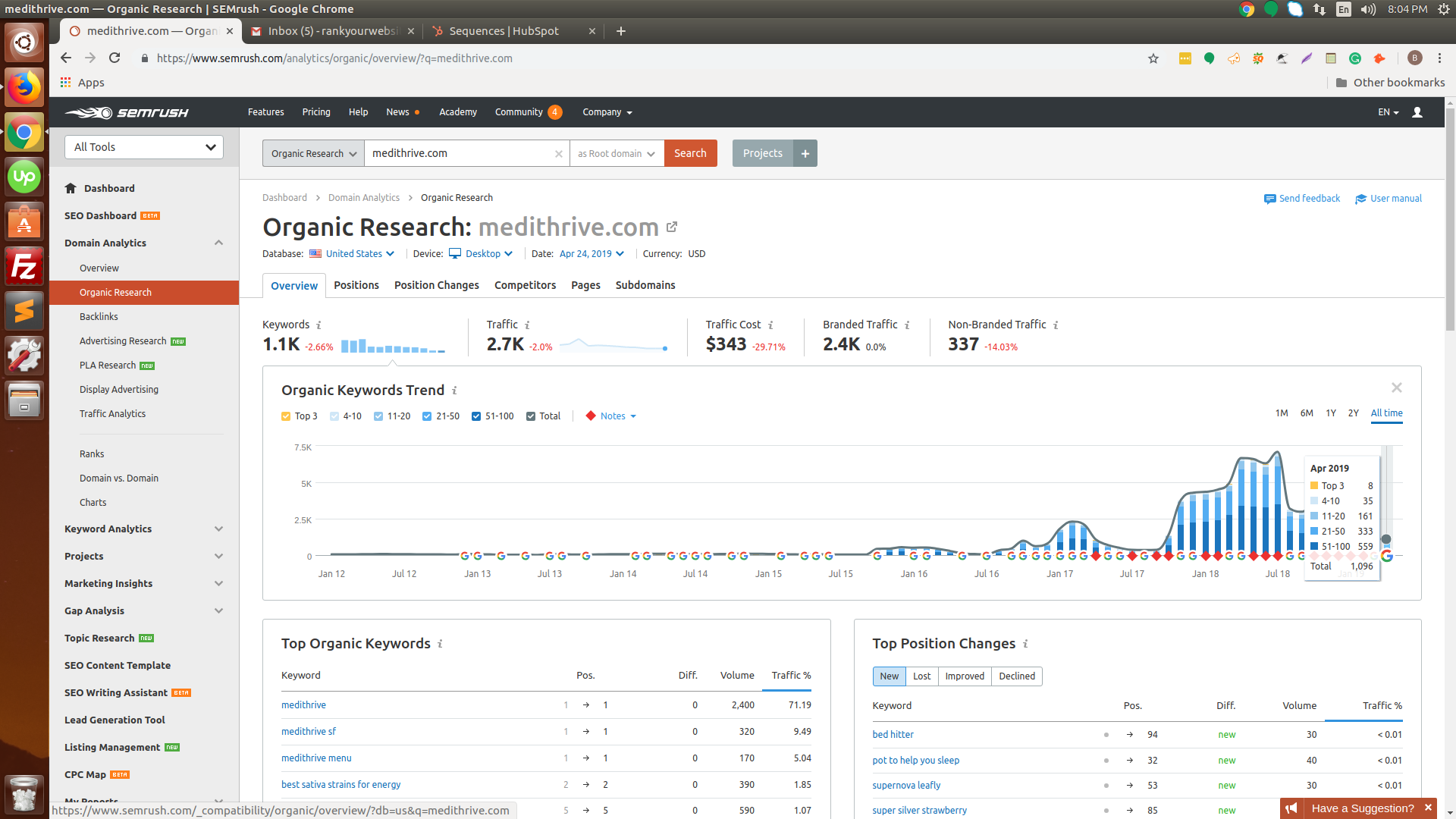This screenshot has height=819, width=1456.
Task: Toggle the 11-20 checkbox
Action: [x=378, y=416]
